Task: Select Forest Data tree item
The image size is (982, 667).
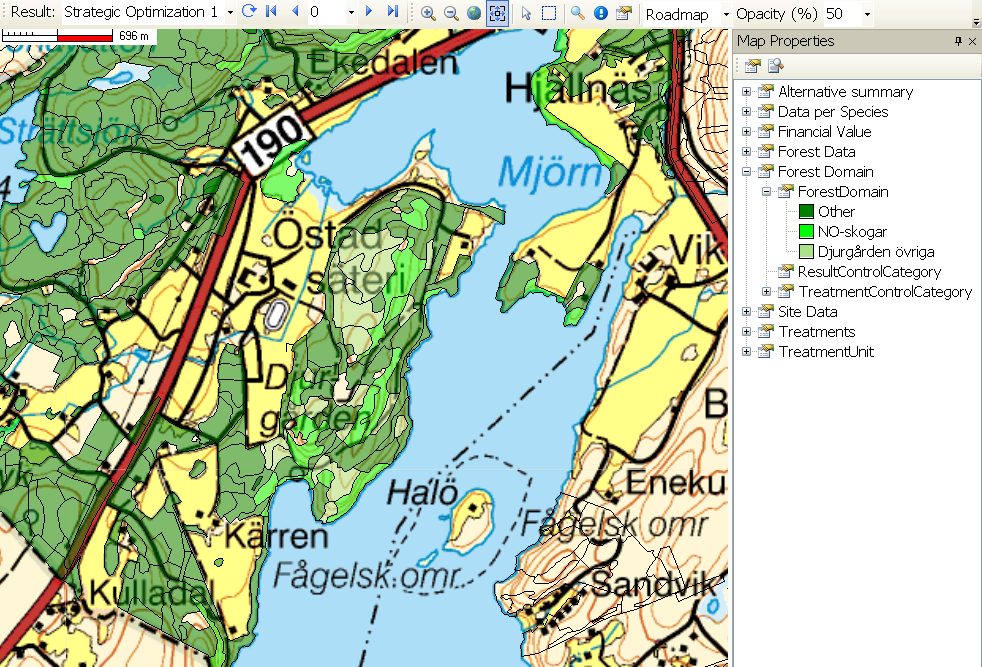Action: pos(816,152)
